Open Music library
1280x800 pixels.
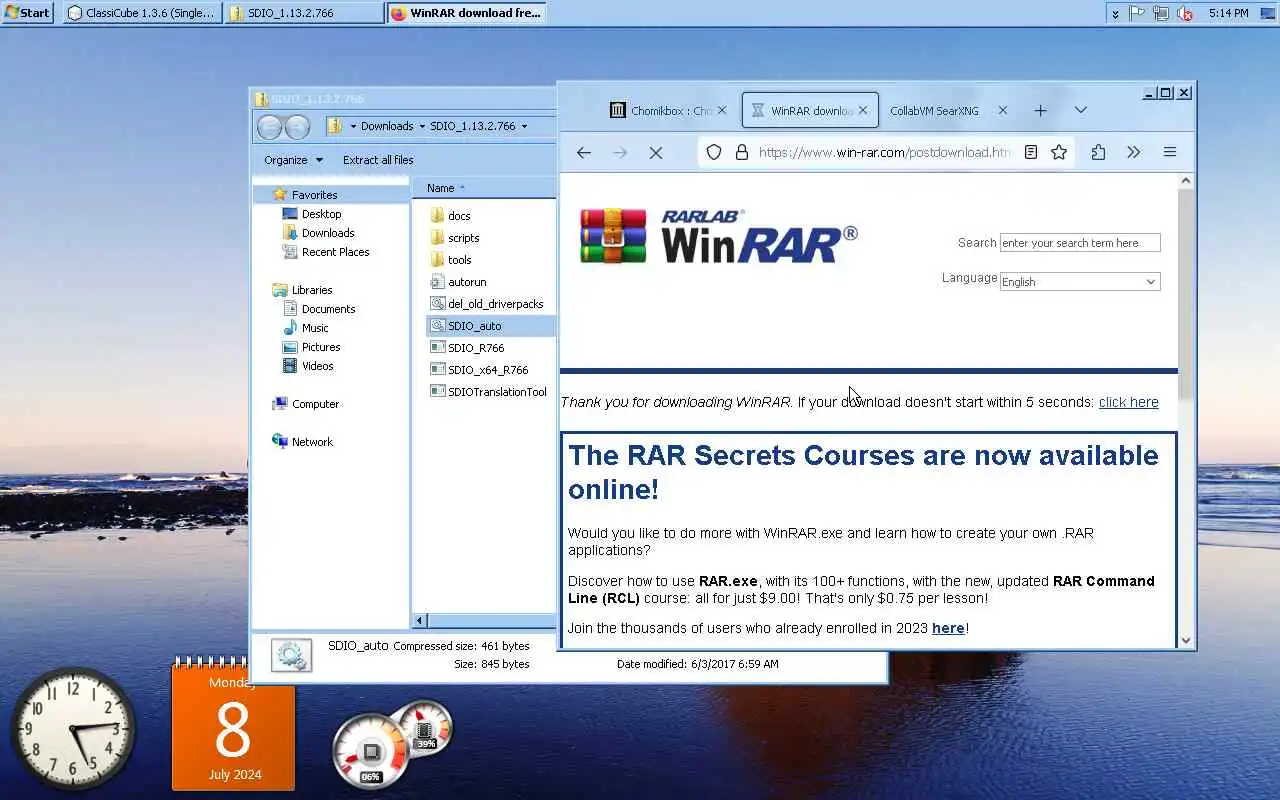point(315,328)
